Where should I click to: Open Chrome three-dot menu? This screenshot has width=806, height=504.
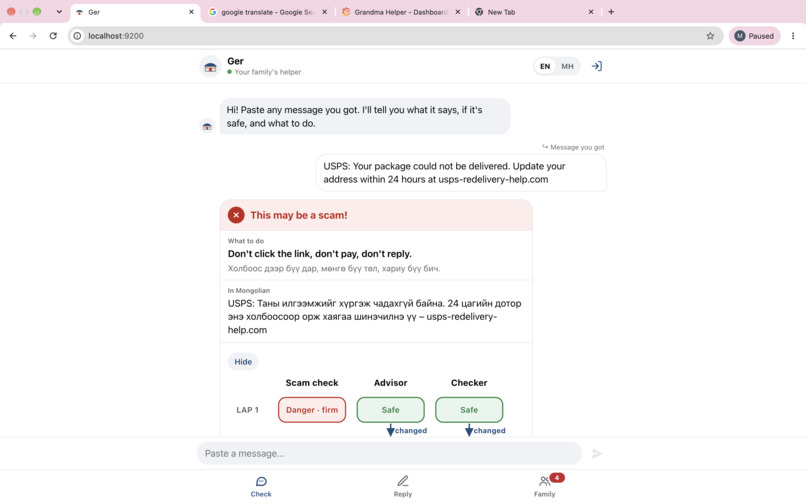pyautogui.click(x=793, y=36)
